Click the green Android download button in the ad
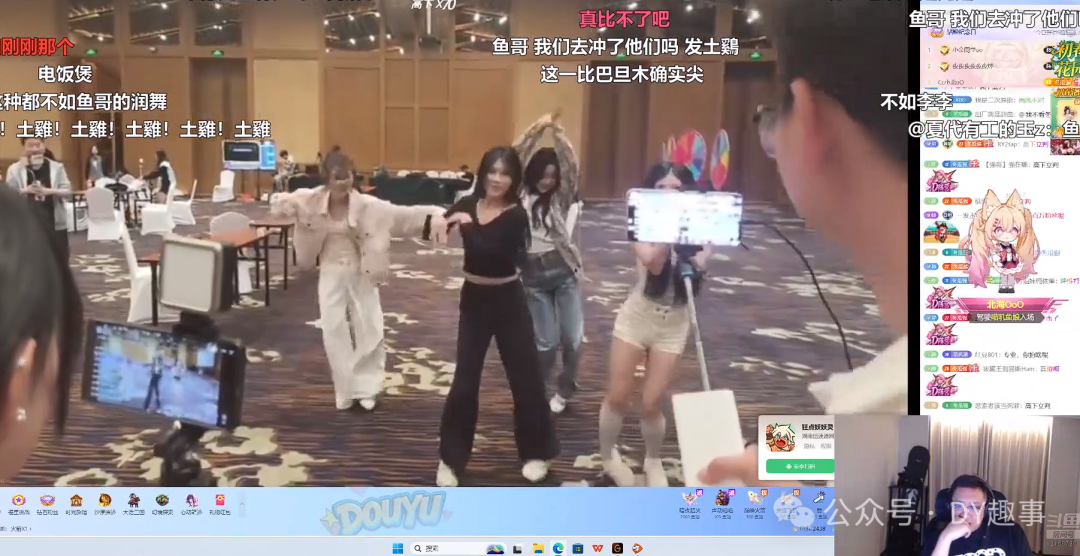The height and width of the screenshot is (556, 1080). coord(800,466)
